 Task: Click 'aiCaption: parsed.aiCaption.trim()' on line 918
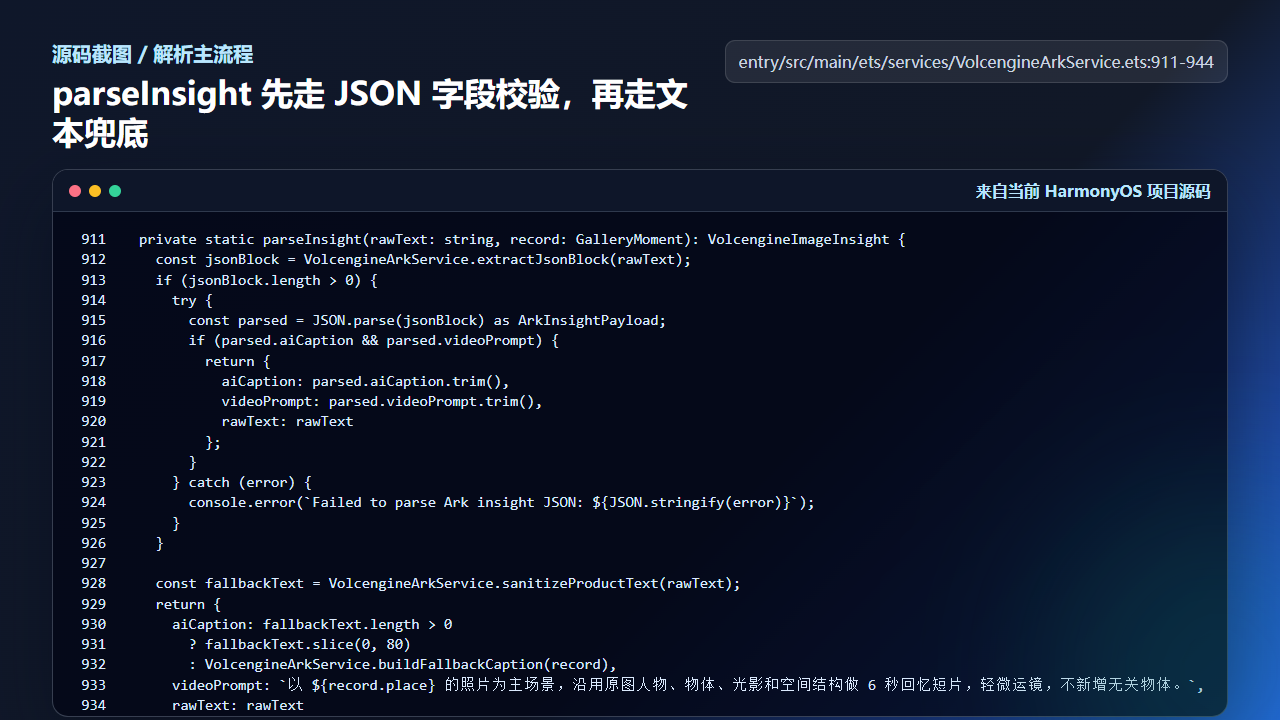[x=365, y=381]
